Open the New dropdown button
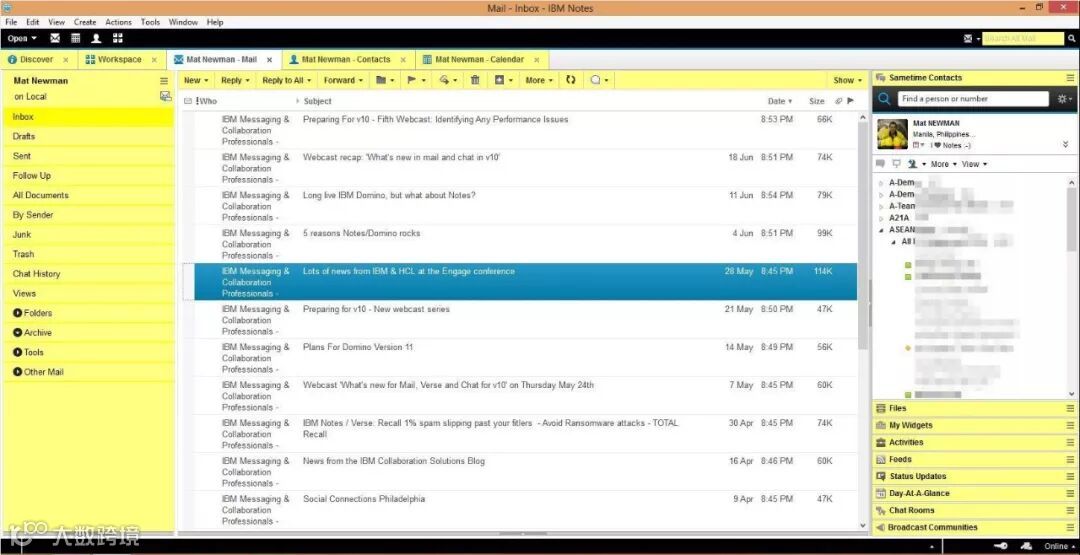 (x=196, y=81)
